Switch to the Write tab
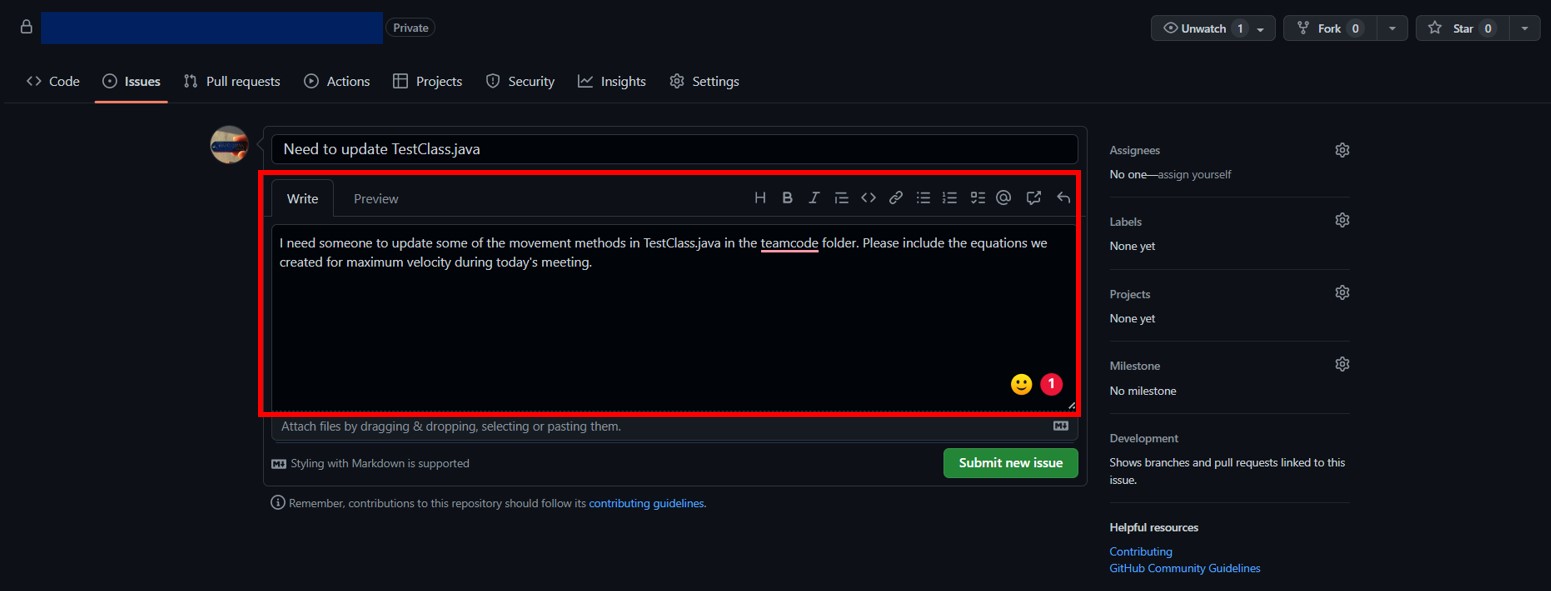The width and height of the screenshot is (1551, 591). 302,198
